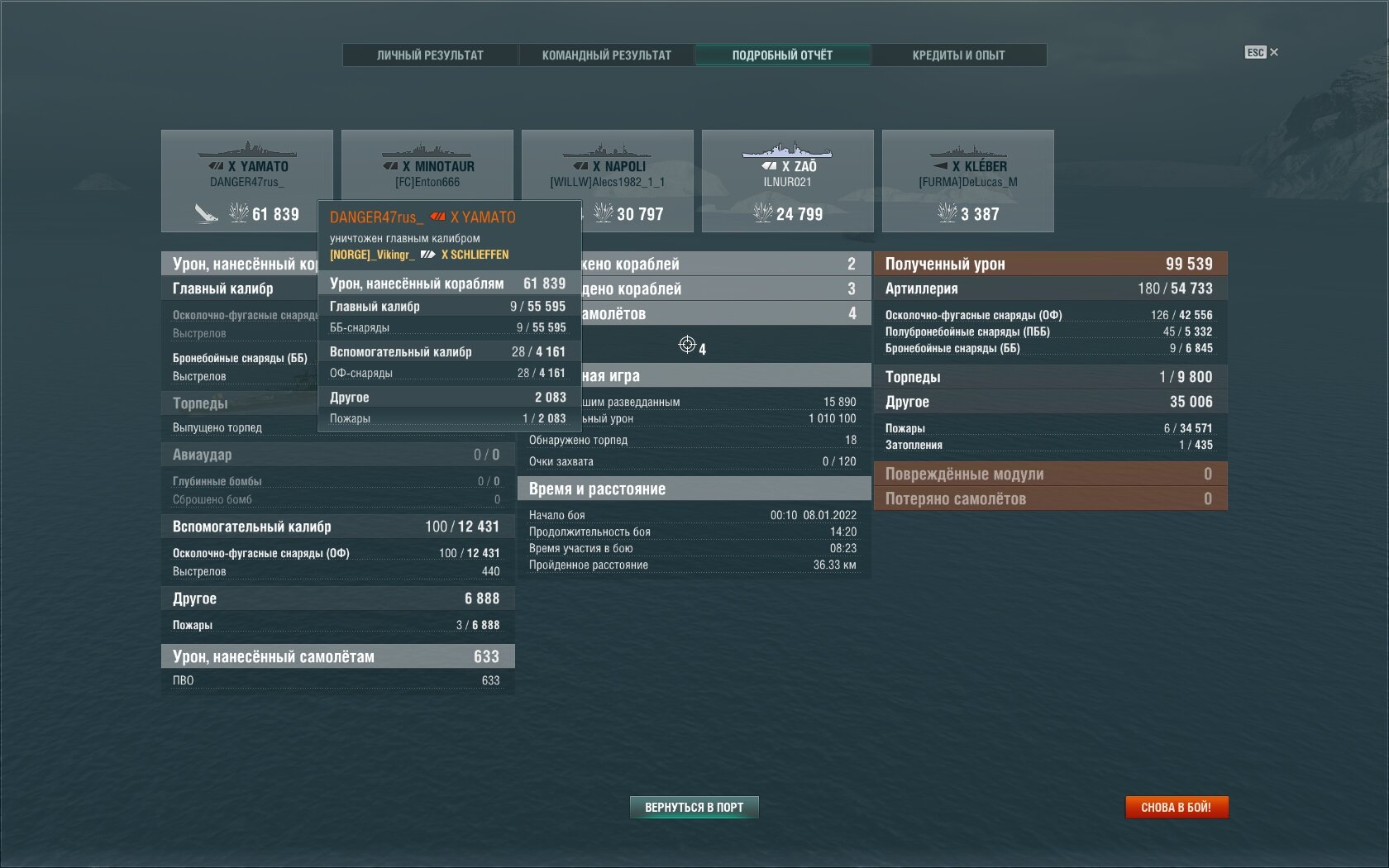The height and width of the screenshot is (868, 1389).
Task: Select the X KLÉBER ship card
Action: click(967, 180)
